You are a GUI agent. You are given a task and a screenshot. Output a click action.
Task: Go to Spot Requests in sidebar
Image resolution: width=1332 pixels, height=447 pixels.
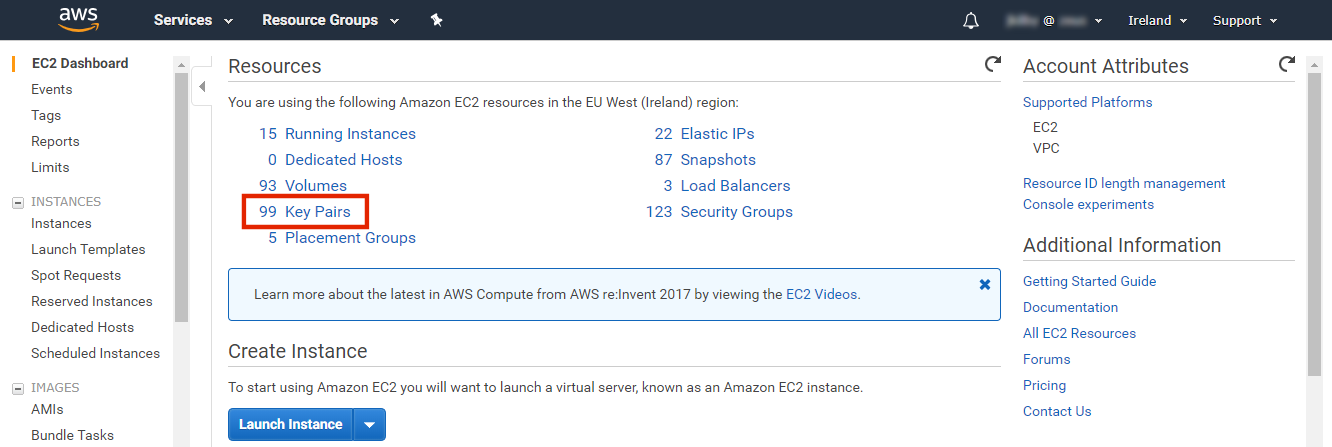76,275
